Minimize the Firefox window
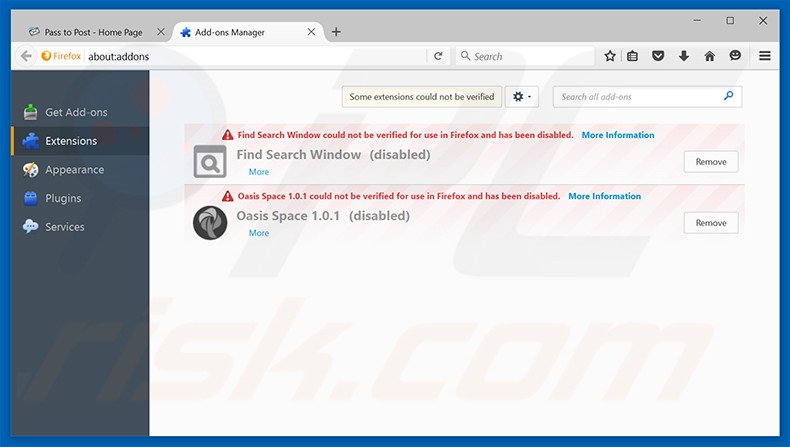This screenshot has width=790, height=447. click(697, 21)
